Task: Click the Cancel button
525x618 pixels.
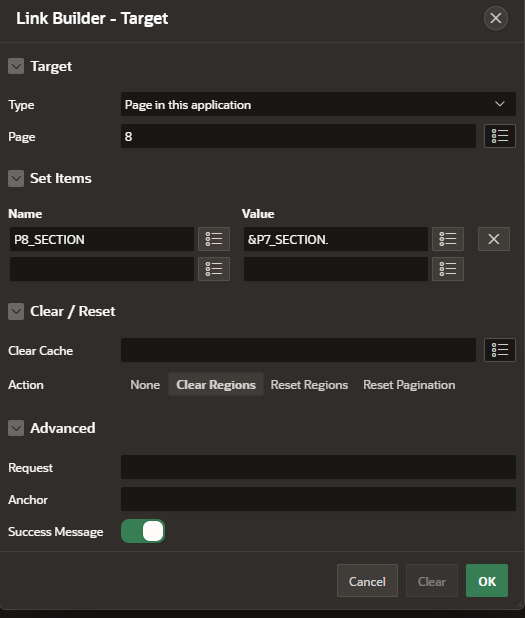Action: (367, 581)
